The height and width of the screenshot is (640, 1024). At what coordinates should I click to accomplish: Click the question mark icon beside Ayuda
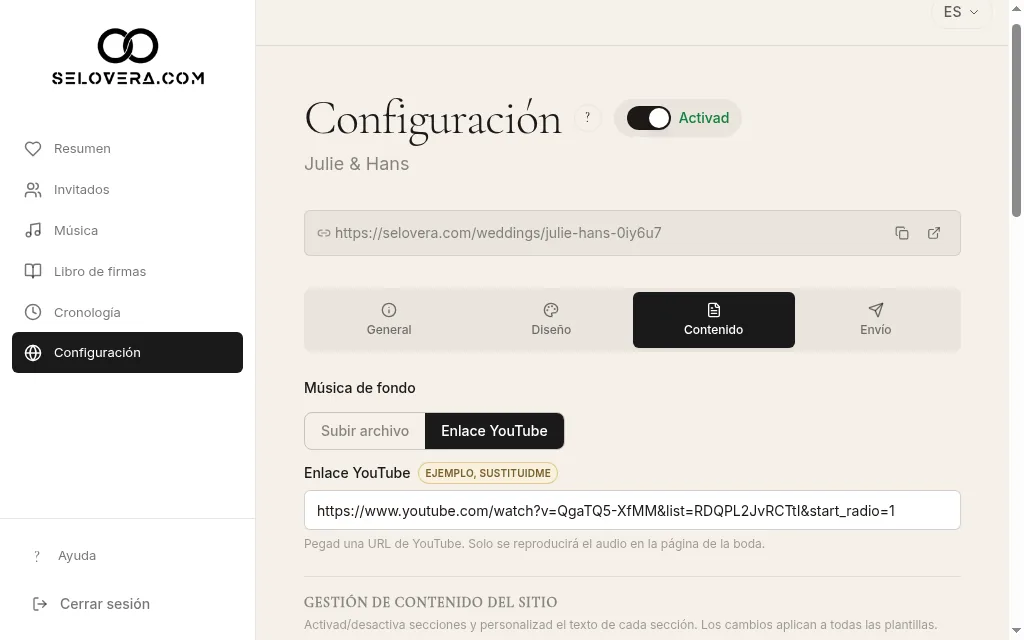(x=37, y=556)
